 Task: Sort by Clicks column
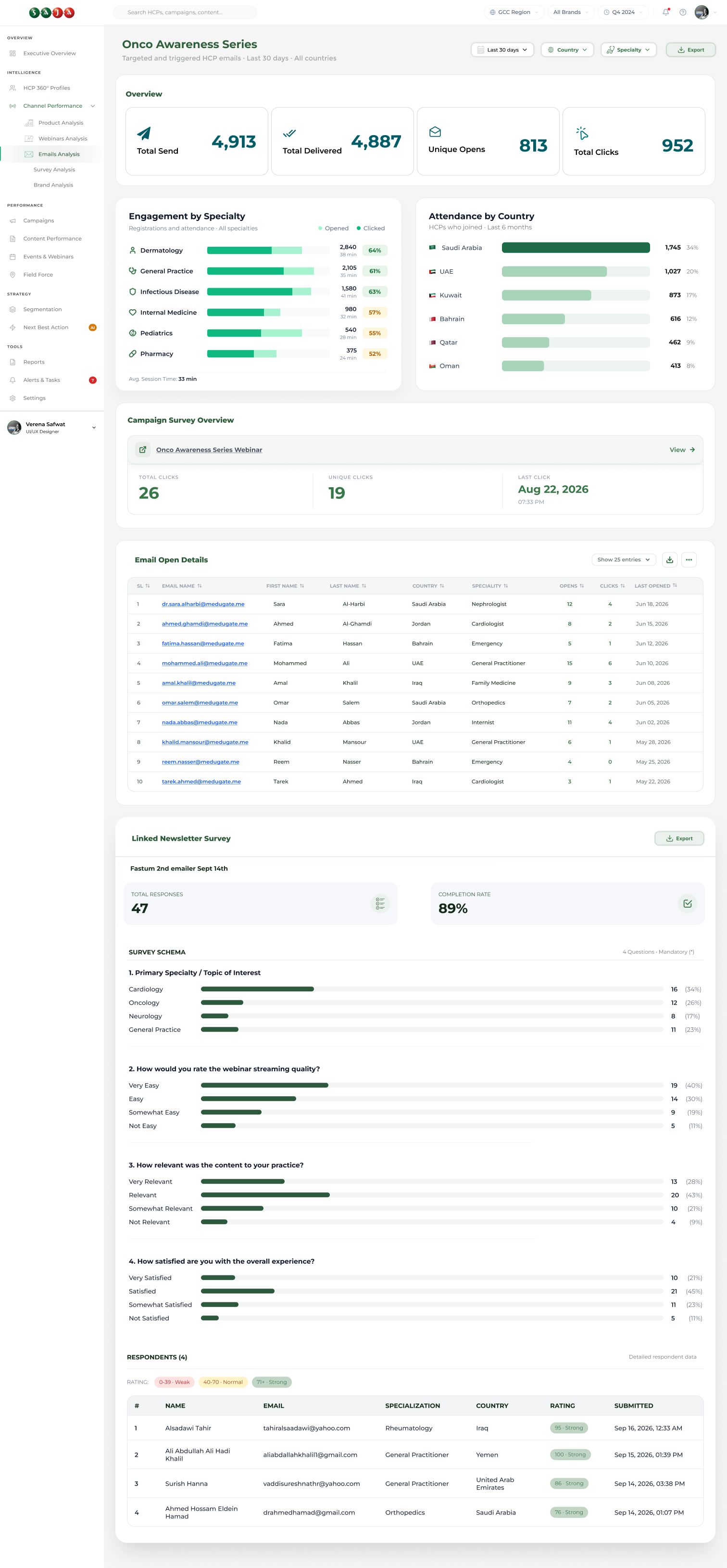click(622, 585)
